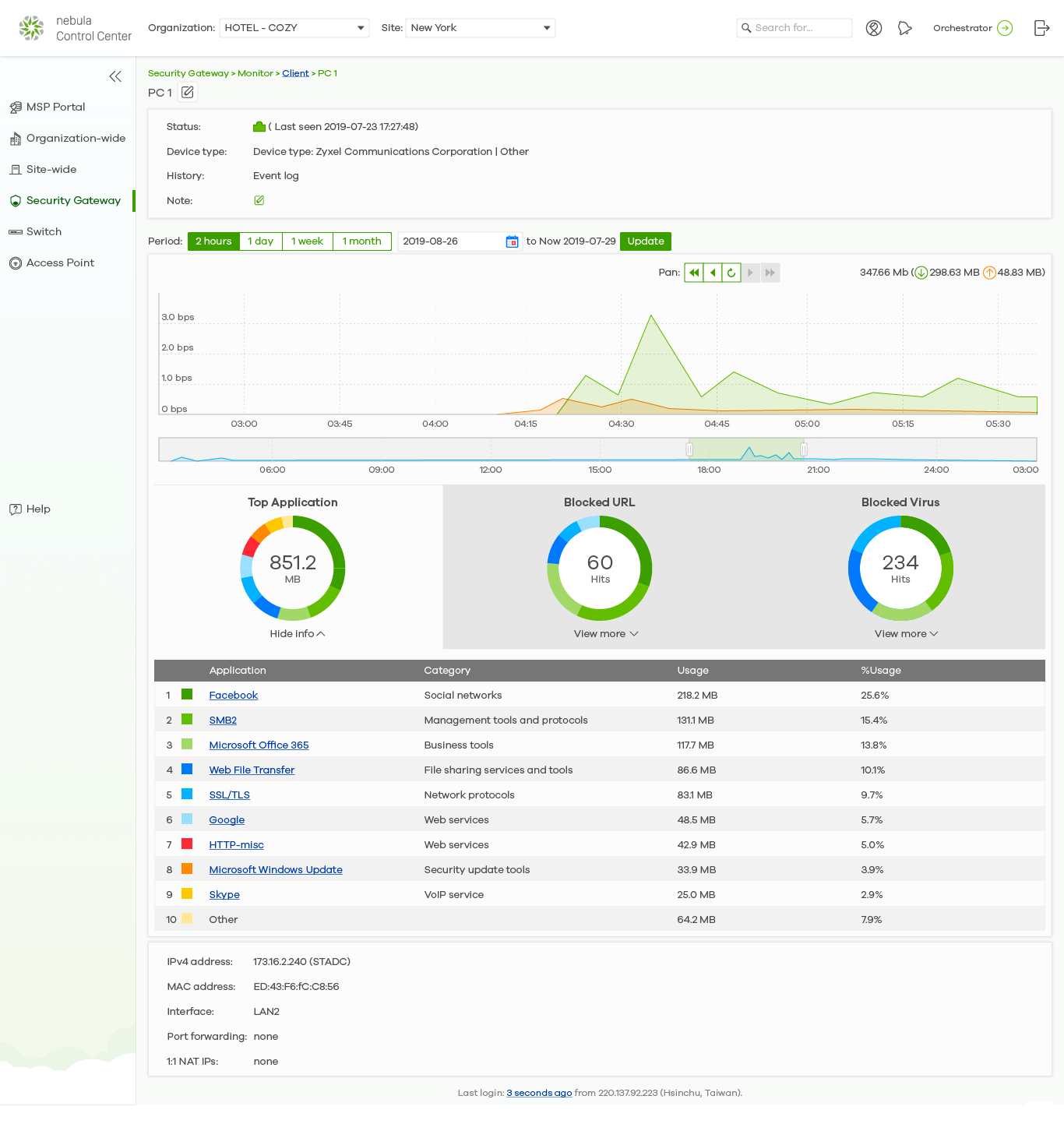Grab the left range slider handle
Image resolution: width=1064 pixels, height=1138 pixels.
[x=689, y=449]
